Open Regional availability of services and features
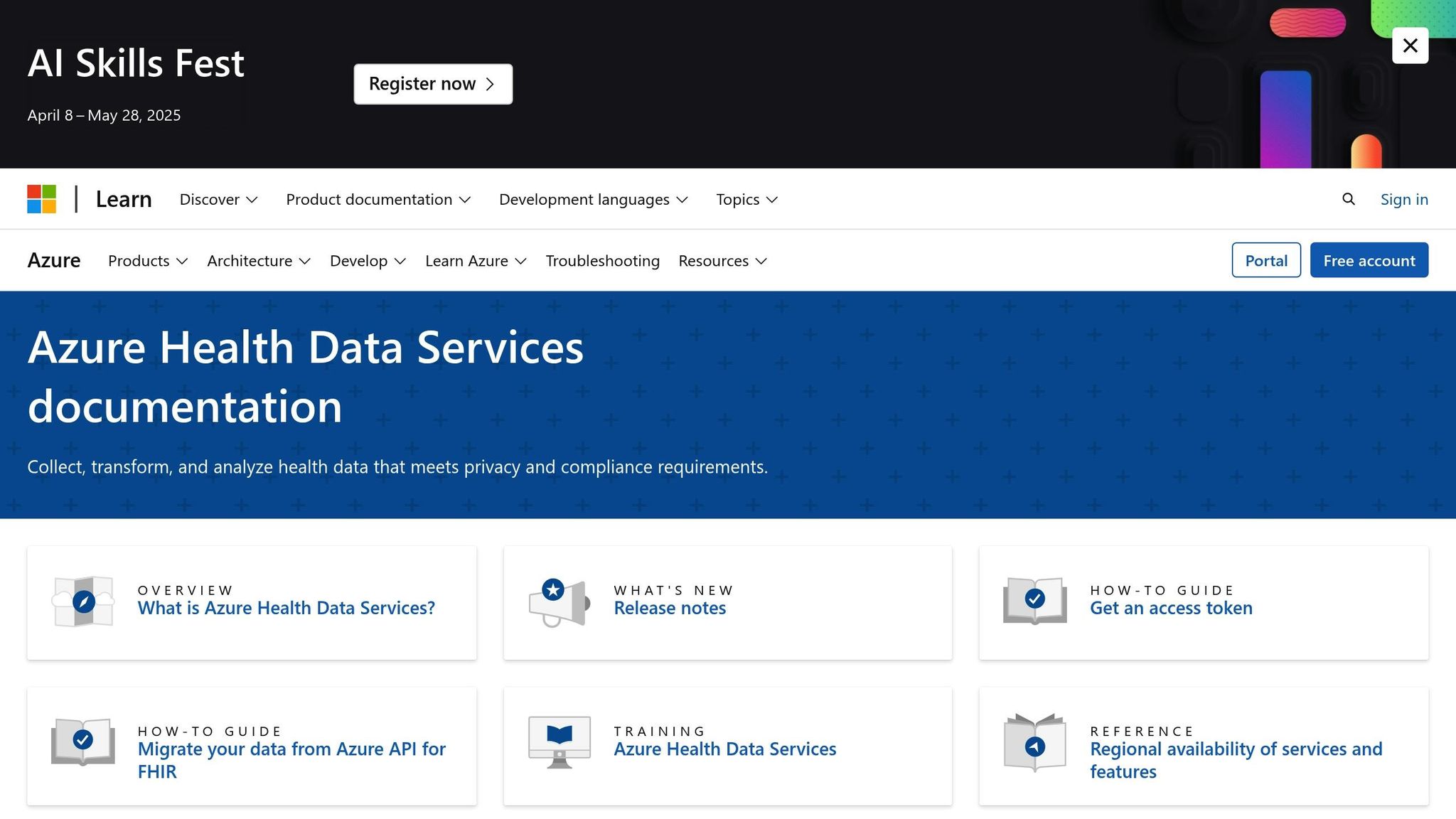This screenshot has width=1456, height=819. 1236,760
